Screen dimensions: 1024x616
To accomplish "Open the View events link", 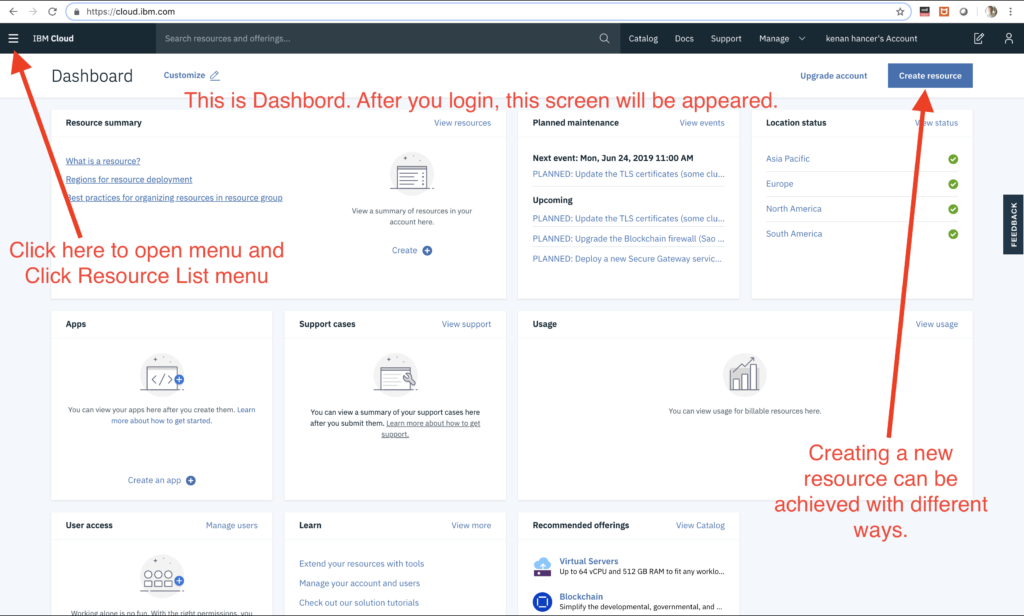I will 702,123.
